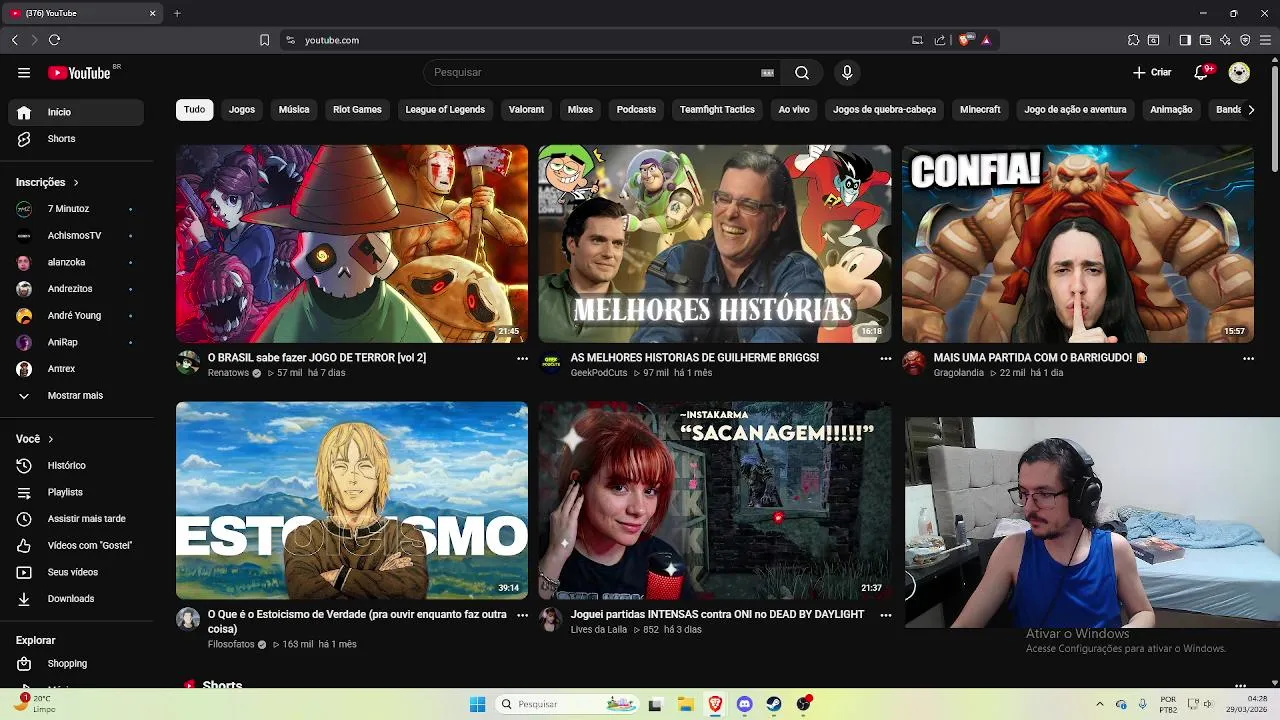
Task: Select the Minecraft filter chip
Action: point(980,110)
